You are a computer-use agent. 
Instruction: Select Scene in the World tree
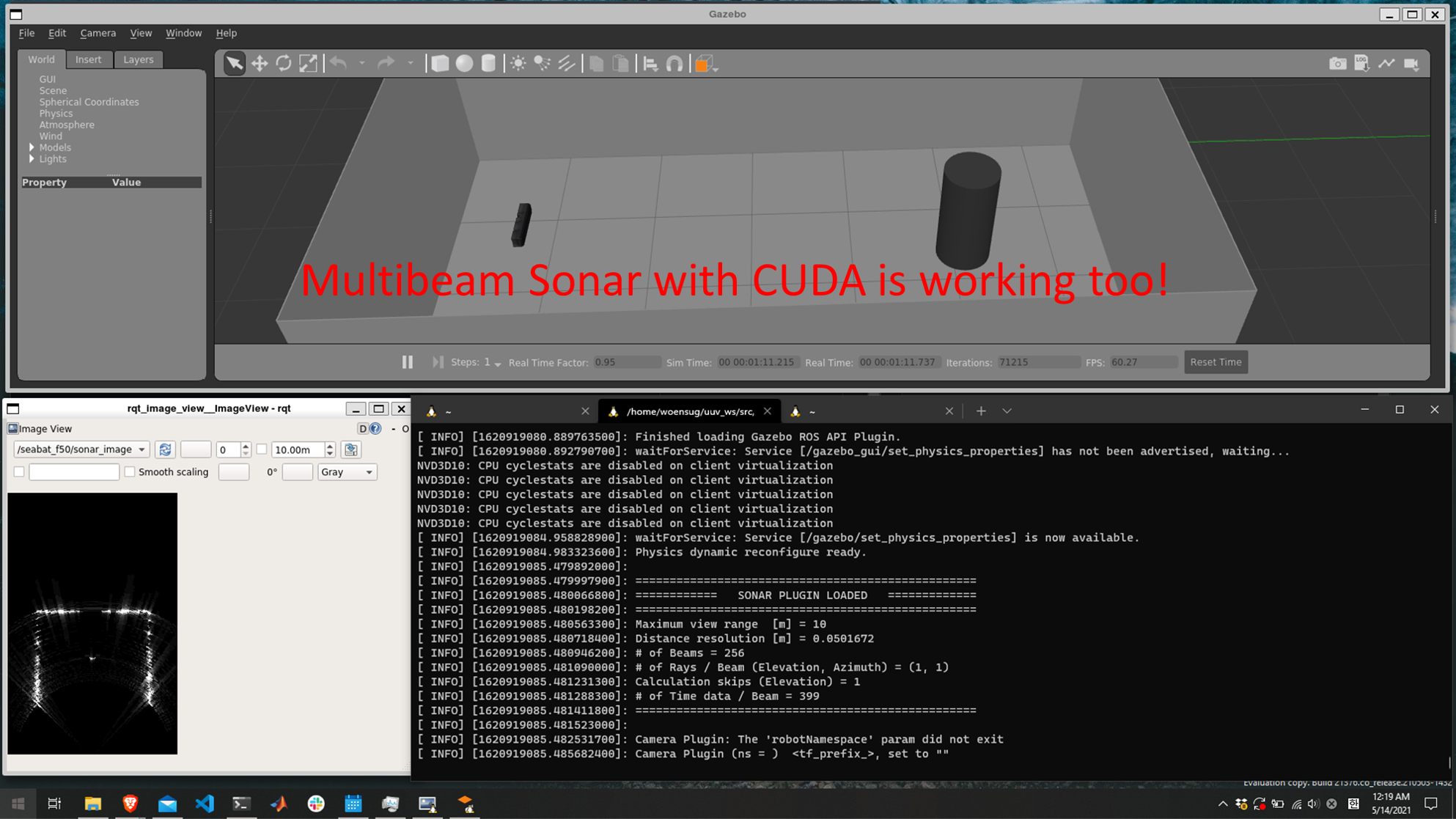pyautogui.click(x=53, y=91)
